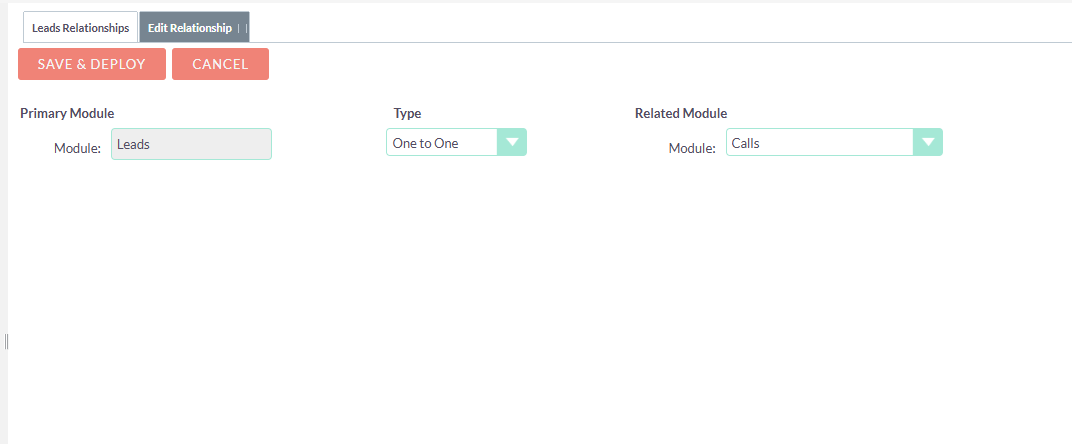1072x444 pixels.
Task: Open the Related Module Calls dropdown
Action: coord(834,143)
